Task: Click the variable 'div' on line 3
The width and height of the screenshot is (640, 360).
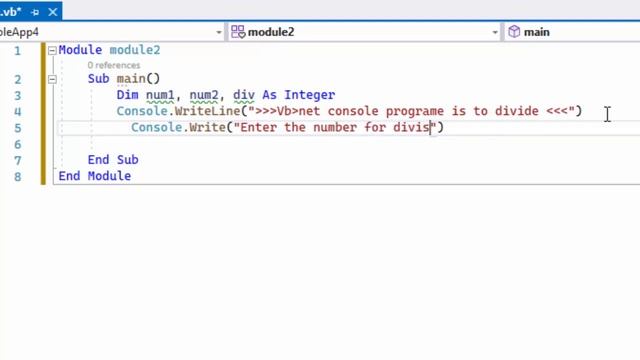Action: pos(244,95)
